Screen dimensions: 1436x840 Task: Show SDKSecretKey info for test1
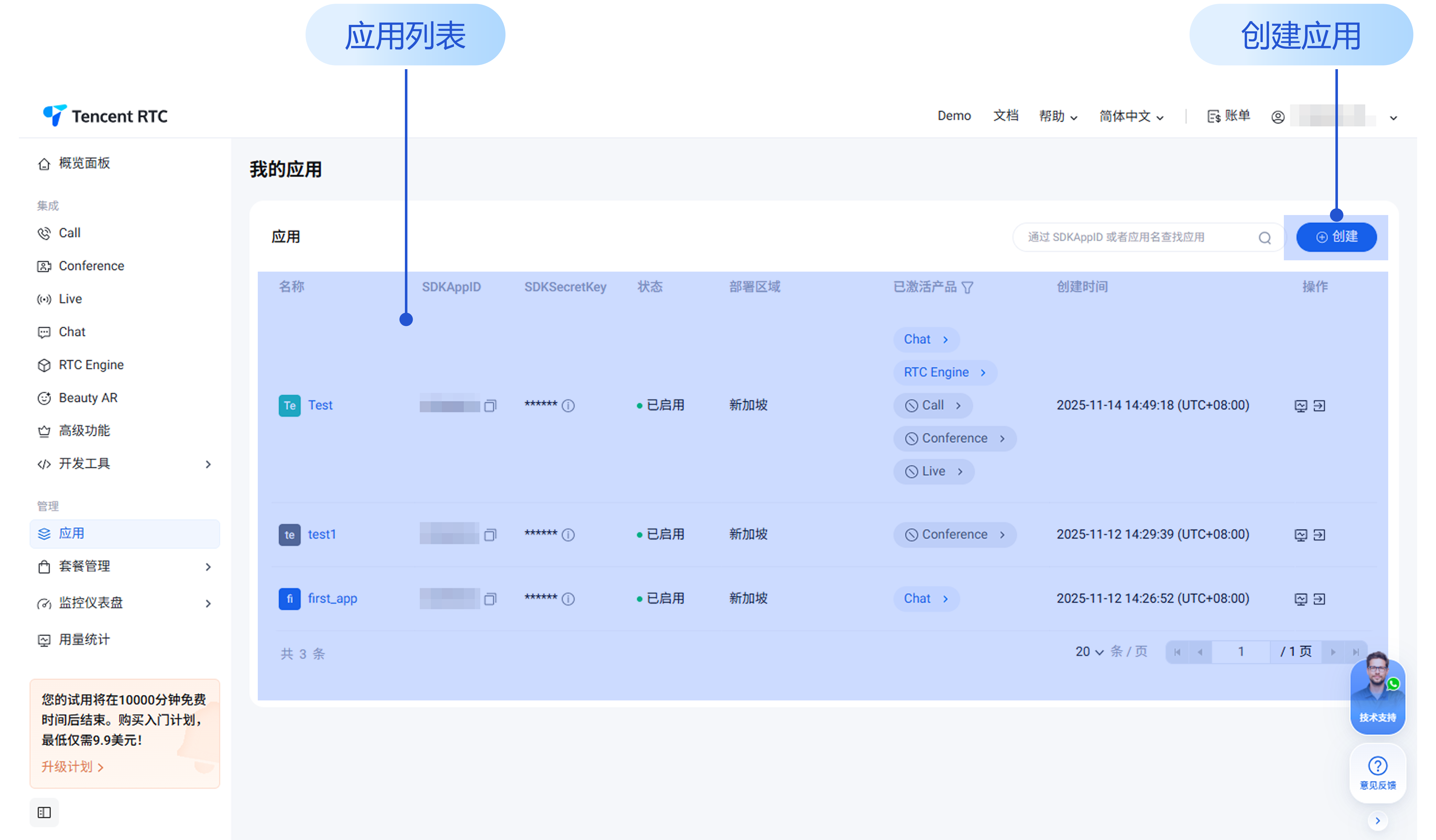pos(568,534)
